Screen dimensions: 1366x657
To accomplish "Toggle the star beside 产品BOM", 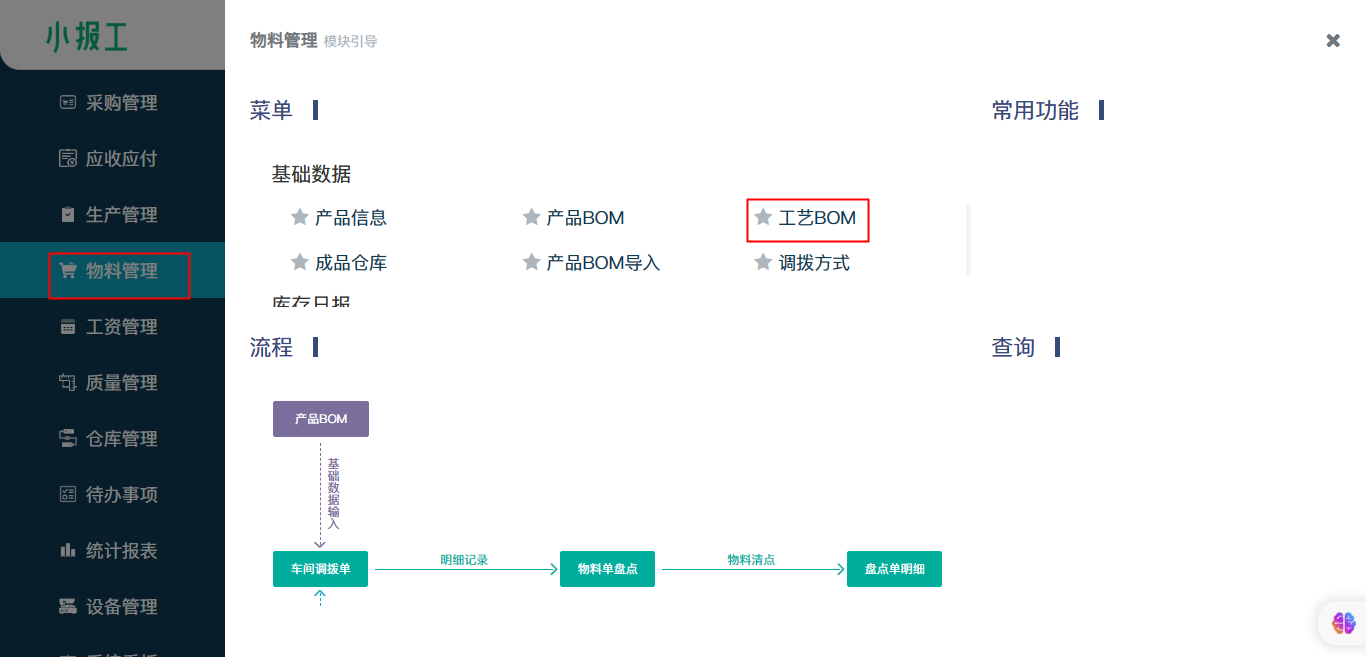I will tap(531, 217).
